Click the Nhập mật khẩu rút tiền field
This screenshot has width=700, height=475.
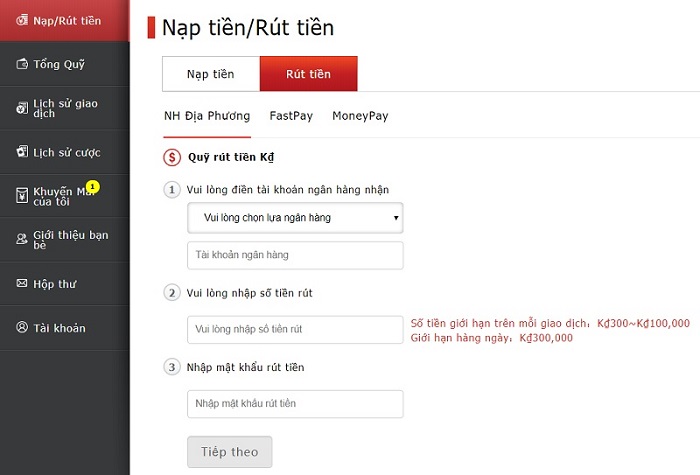point(295,404)
